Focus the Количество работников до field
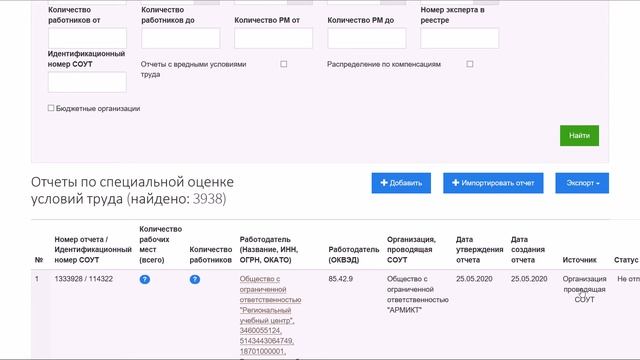Viewport: 640px width, 360px height. 180,38
